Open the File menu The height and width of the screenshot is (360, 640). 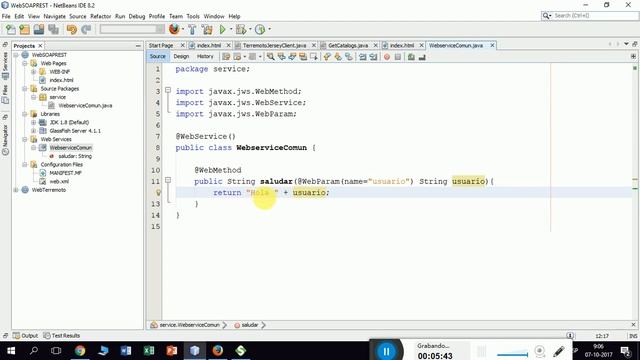tap(6, 16)
